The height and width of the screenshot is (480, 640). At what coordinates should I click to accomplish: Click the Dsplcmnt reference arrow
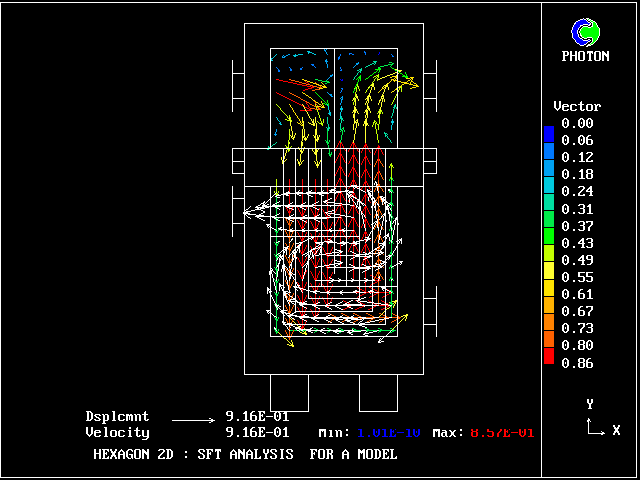[x=193, y=417]
